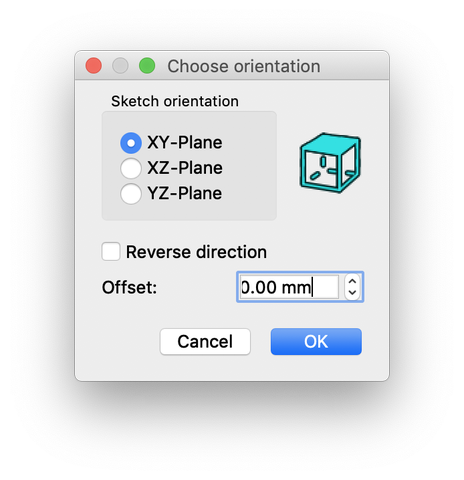This screenshot has width=464, height=480.
Task: Confirm orientation with the OK button
Action: pos(316,342)
